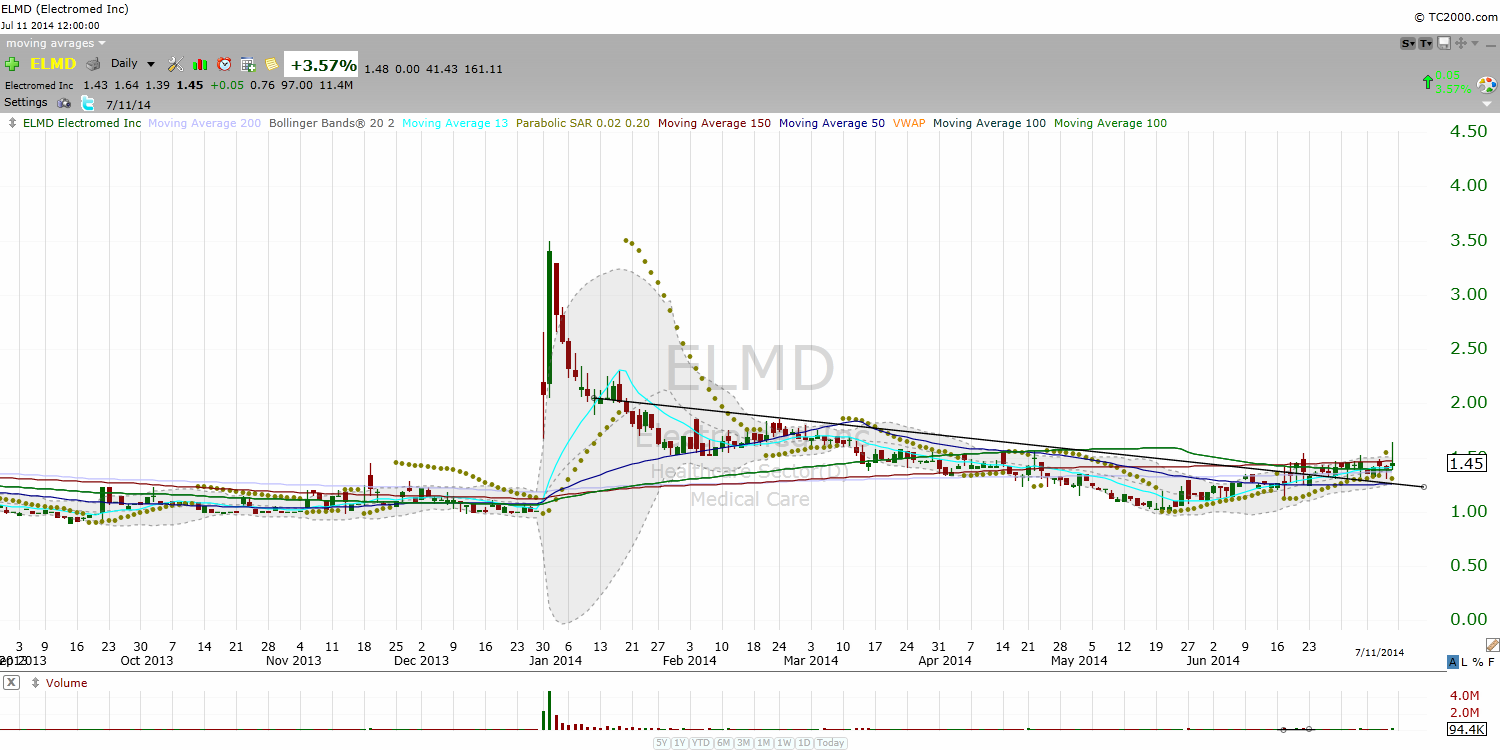
Task: Switch to the 1D time range
Action: pos(804,743)
